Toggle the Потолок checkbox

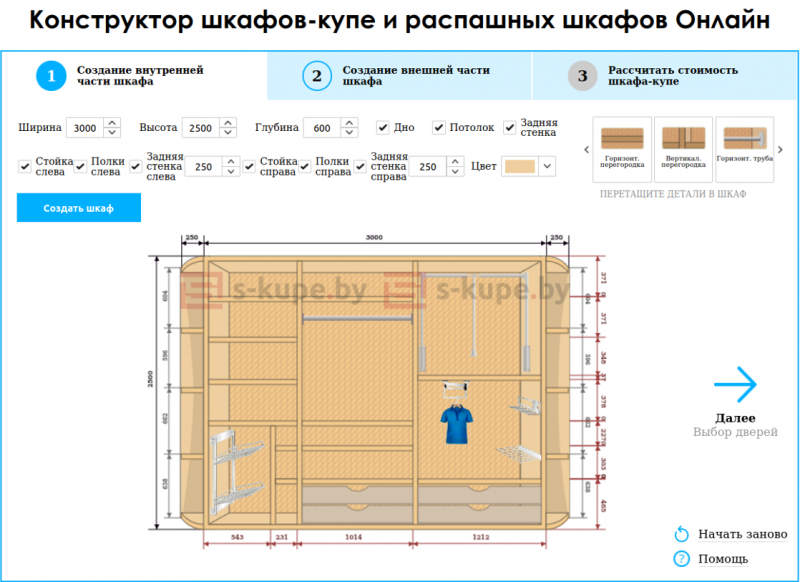coord(439,128)
